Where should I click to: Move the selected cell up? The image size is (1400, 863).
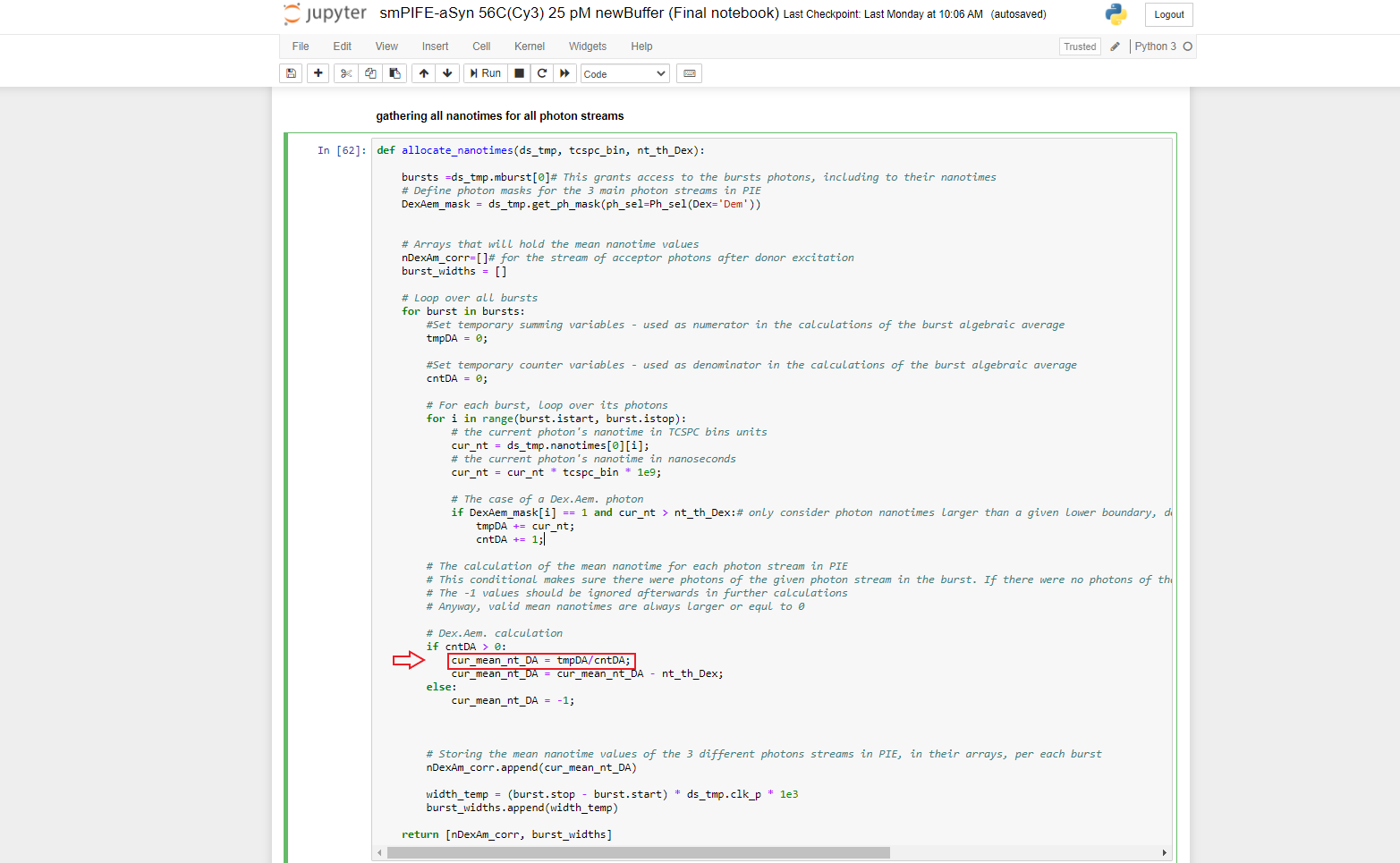coord(424,73)
